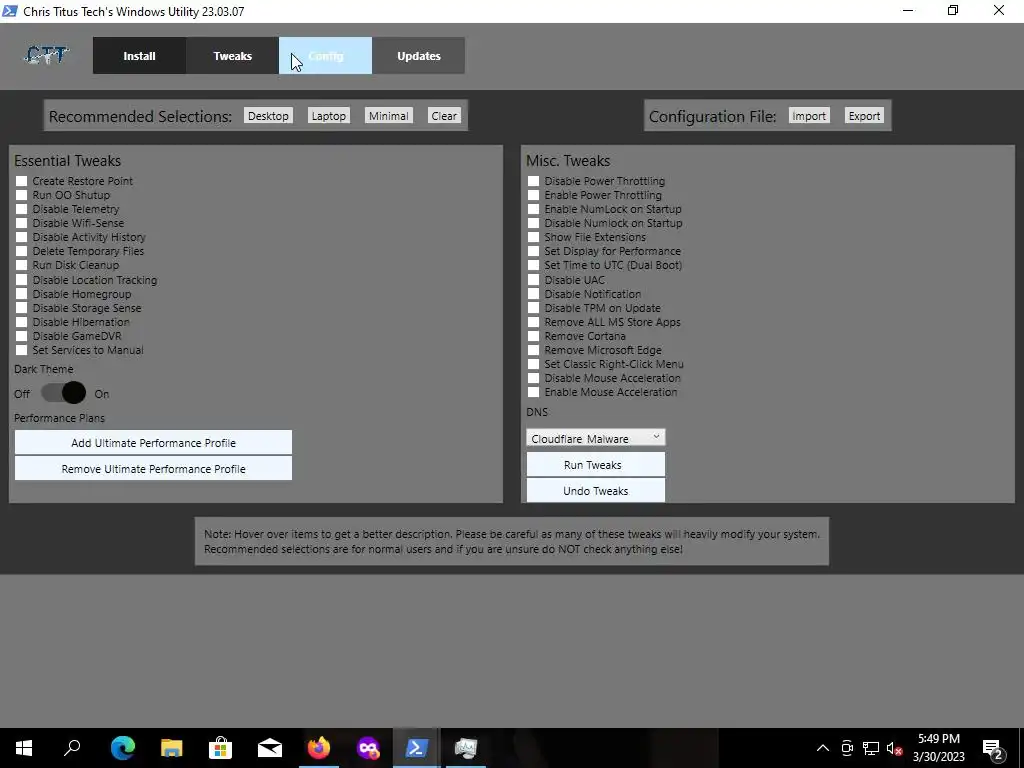Apply Laptop recommended selections

328,116
